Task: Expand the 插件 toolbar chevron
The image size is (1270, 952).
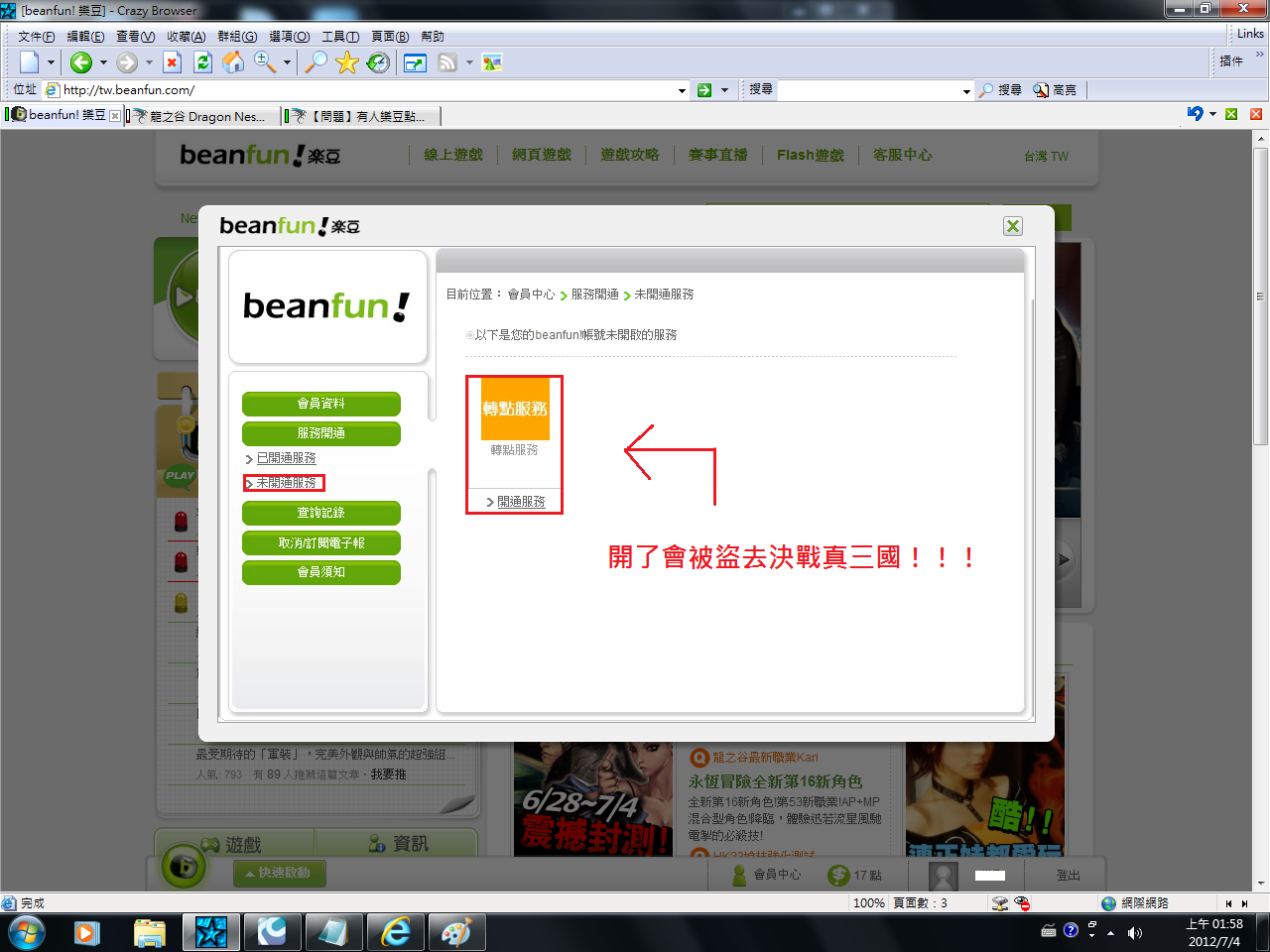Action: 1260,57
